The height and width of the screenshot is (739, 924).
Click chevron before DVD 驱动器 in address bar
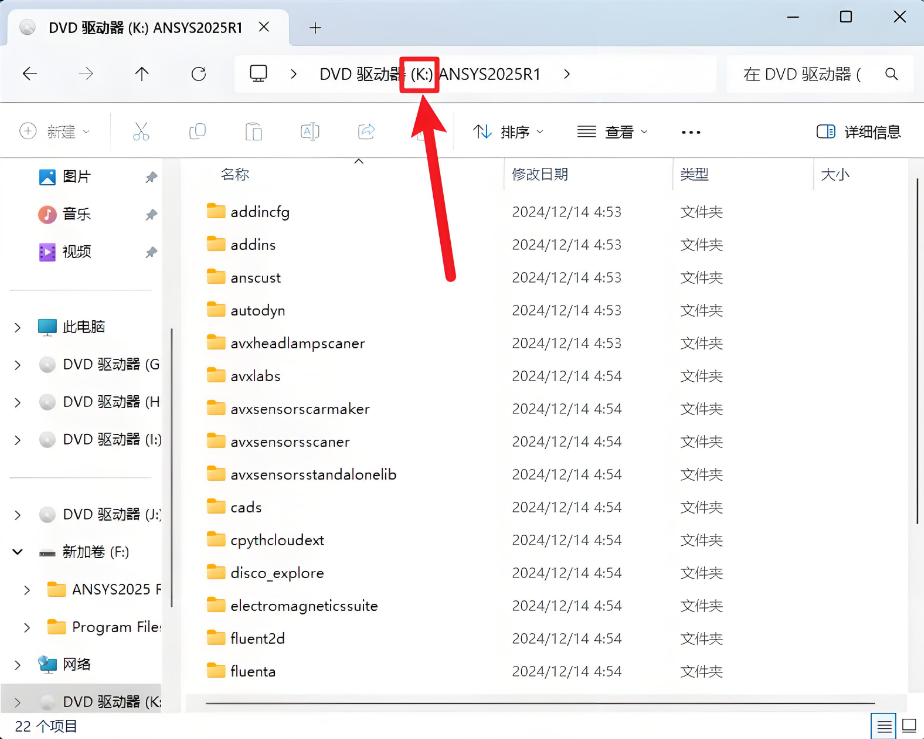pos(293,74)
